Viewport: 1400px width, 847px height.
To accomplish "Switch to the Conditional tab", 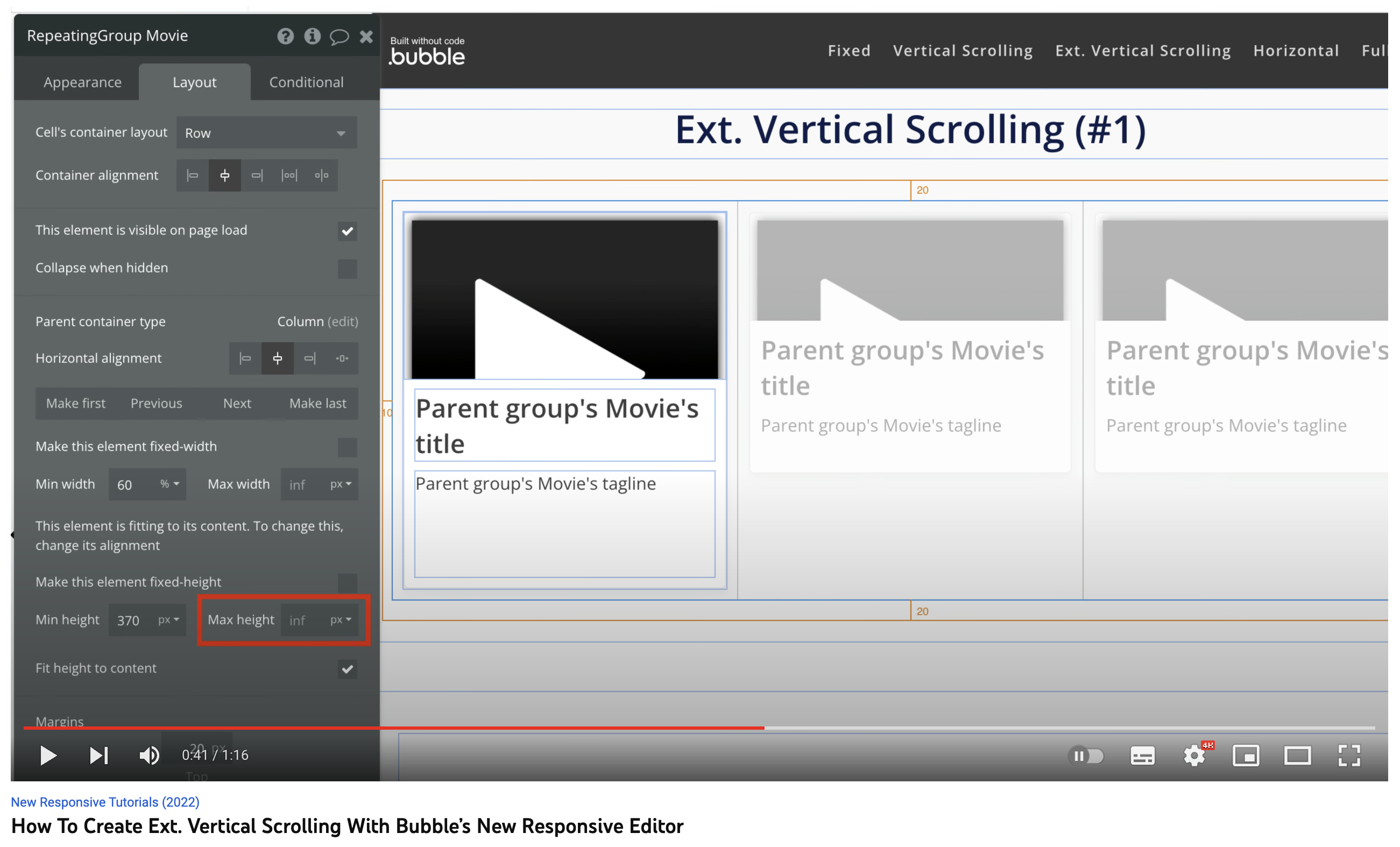I will tap(306, 82).
